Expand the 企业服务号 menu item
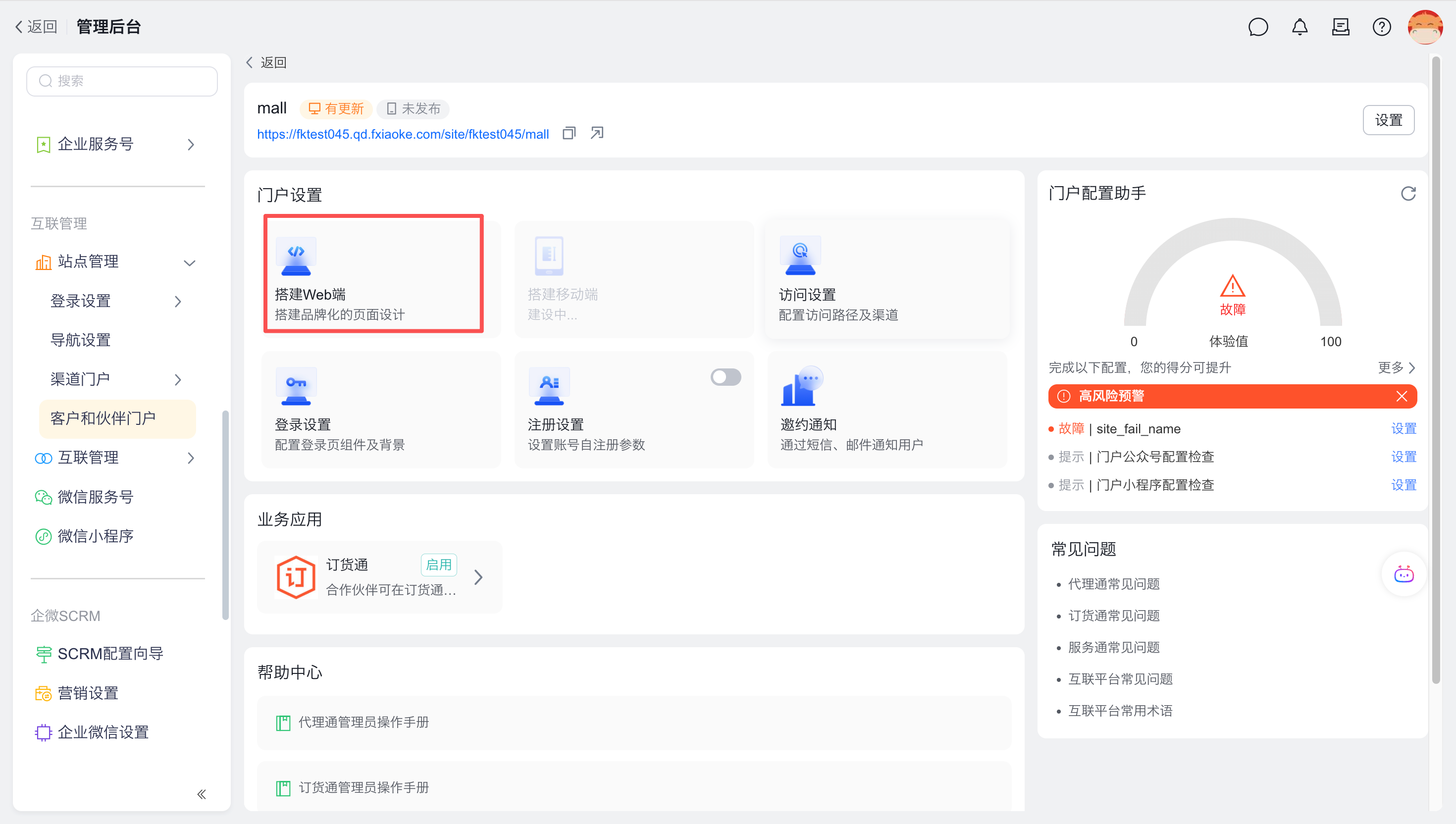Screen dimensions: 1456x824 (x=191, y=144)
